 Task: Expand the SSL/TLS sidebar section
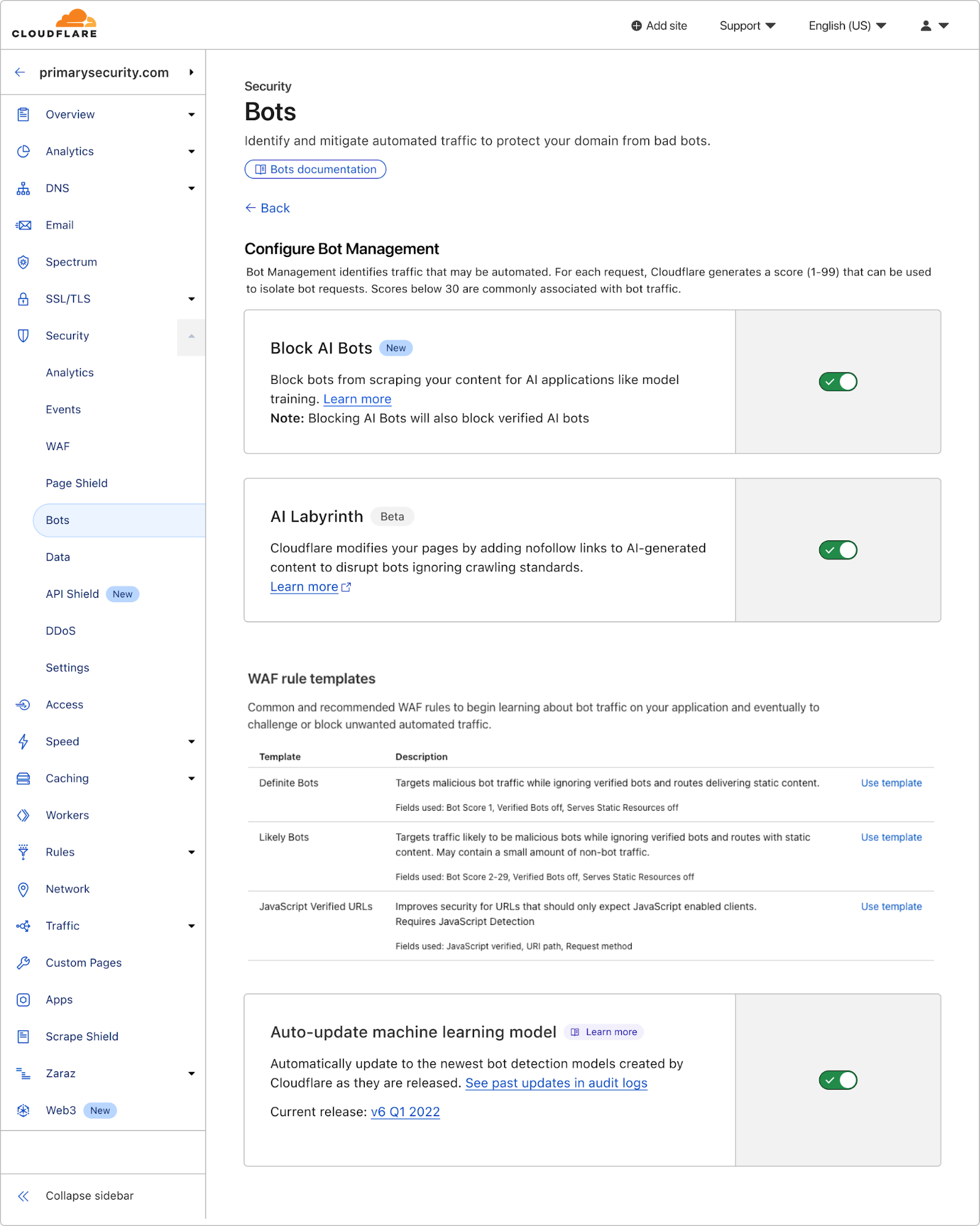tap(191, 299)
